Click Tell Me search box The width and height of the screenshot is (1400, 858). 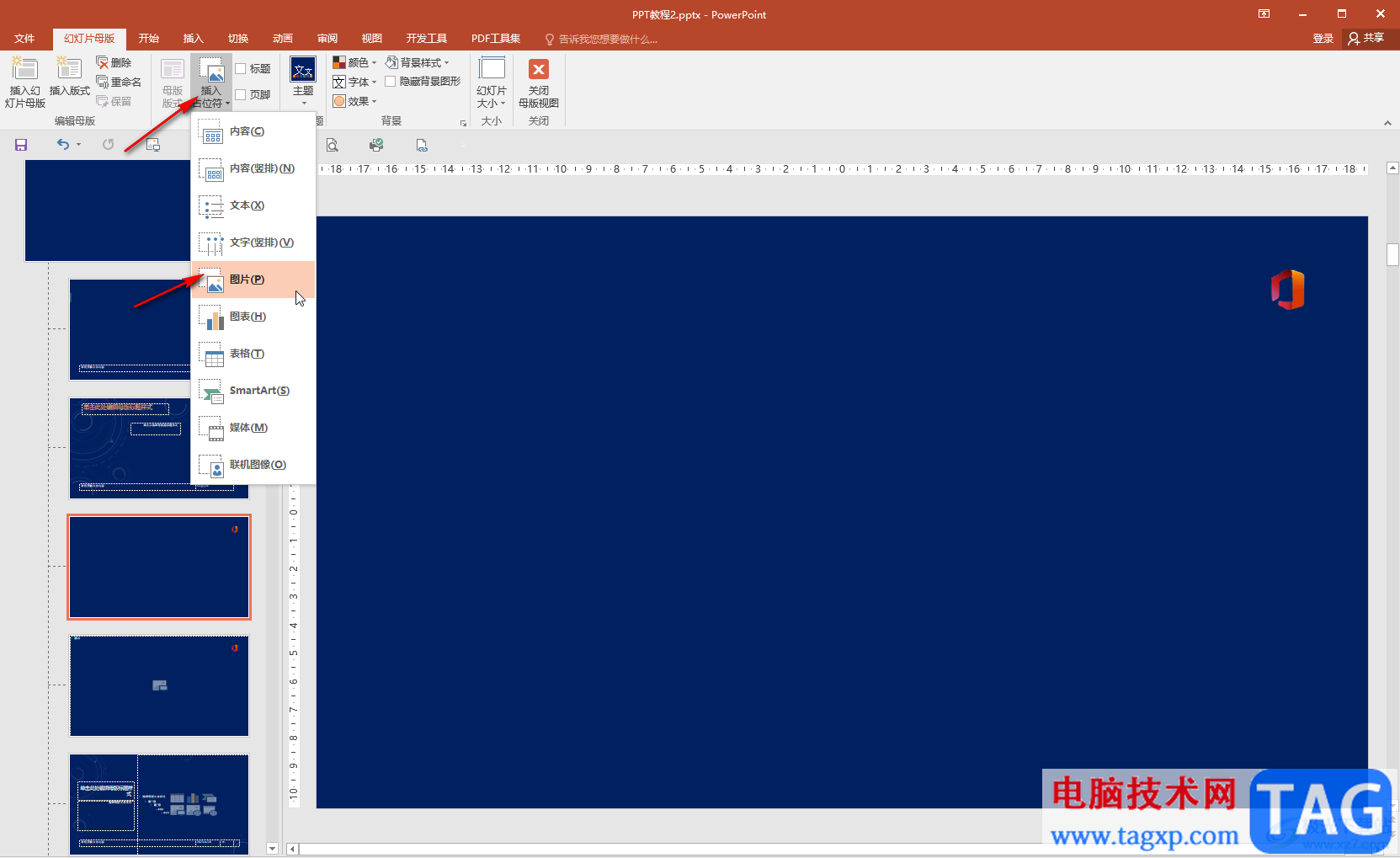click(x=601, y=39)
